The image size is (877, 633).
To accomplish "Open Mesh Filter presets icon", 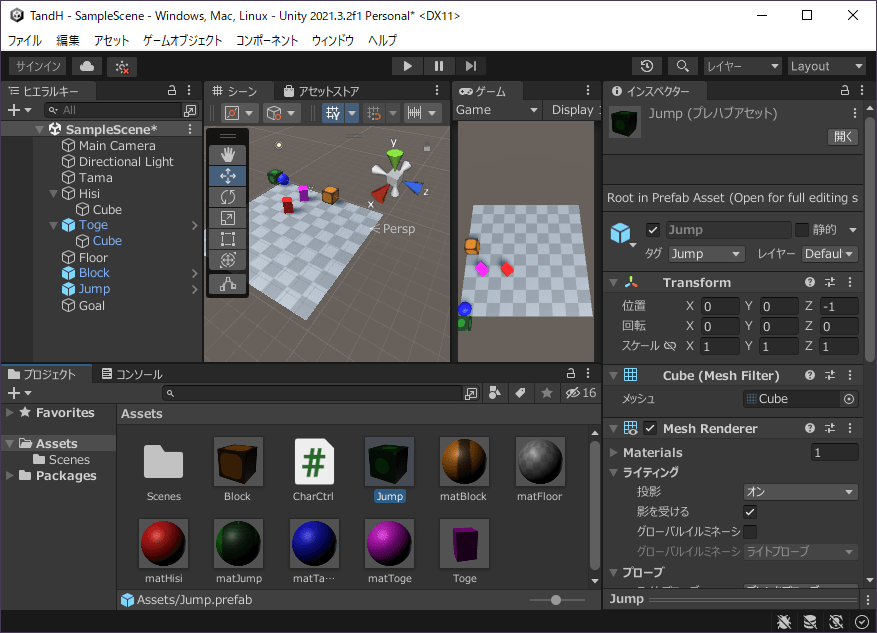I will click(x=829, y=375).
